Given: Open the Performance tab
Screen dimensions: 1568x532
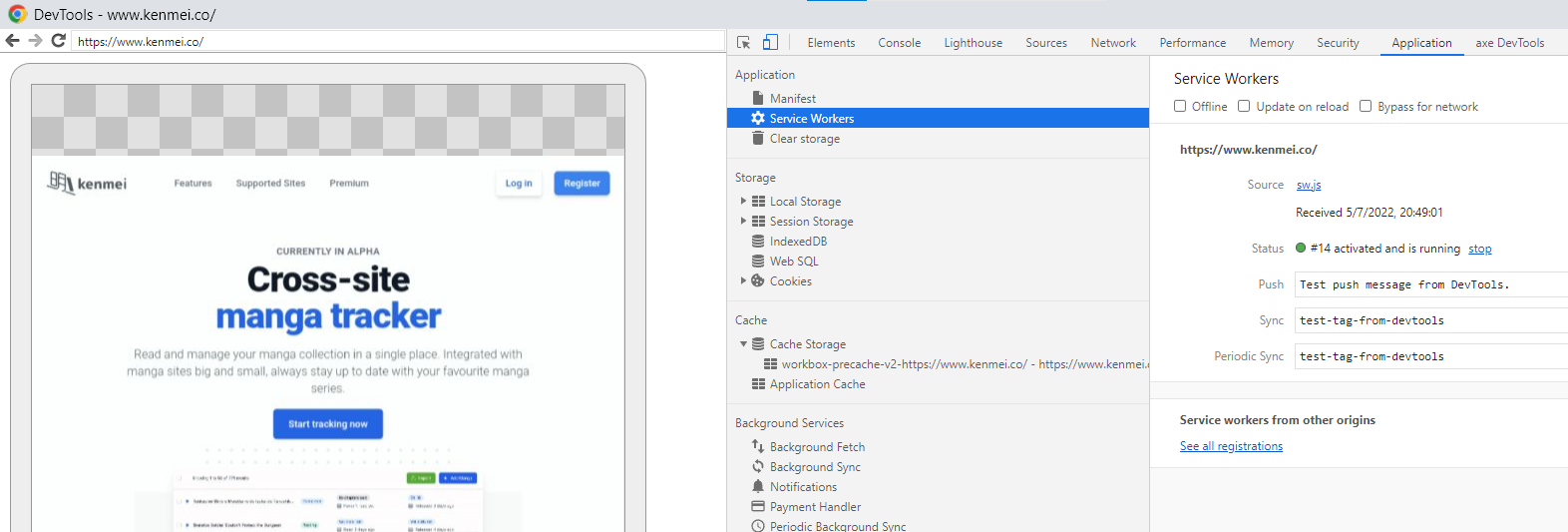Looking at the screenshot, I should click(x=1193, y=43).
